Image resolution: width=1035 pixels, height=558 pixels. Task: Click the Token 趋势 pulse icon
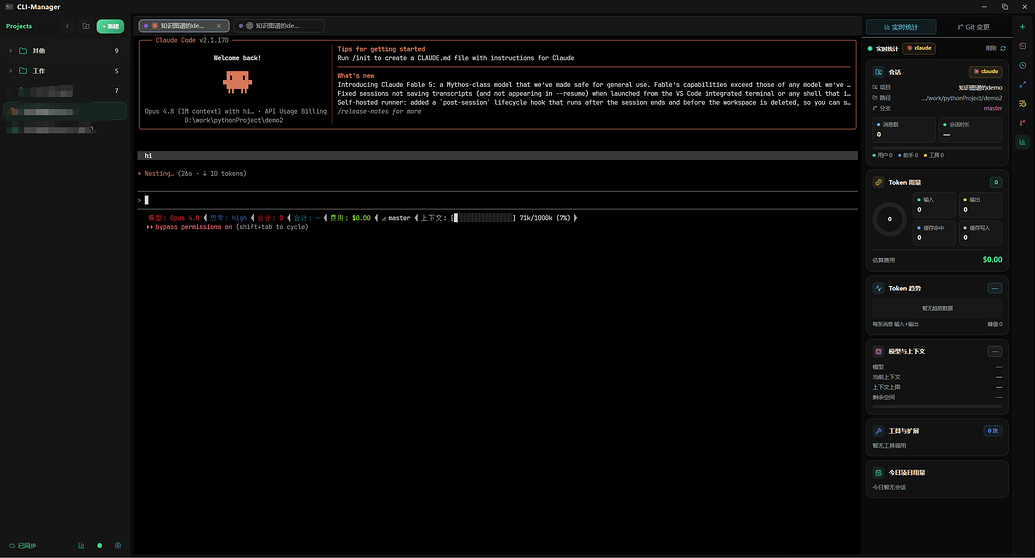click(x=879, y=288)
